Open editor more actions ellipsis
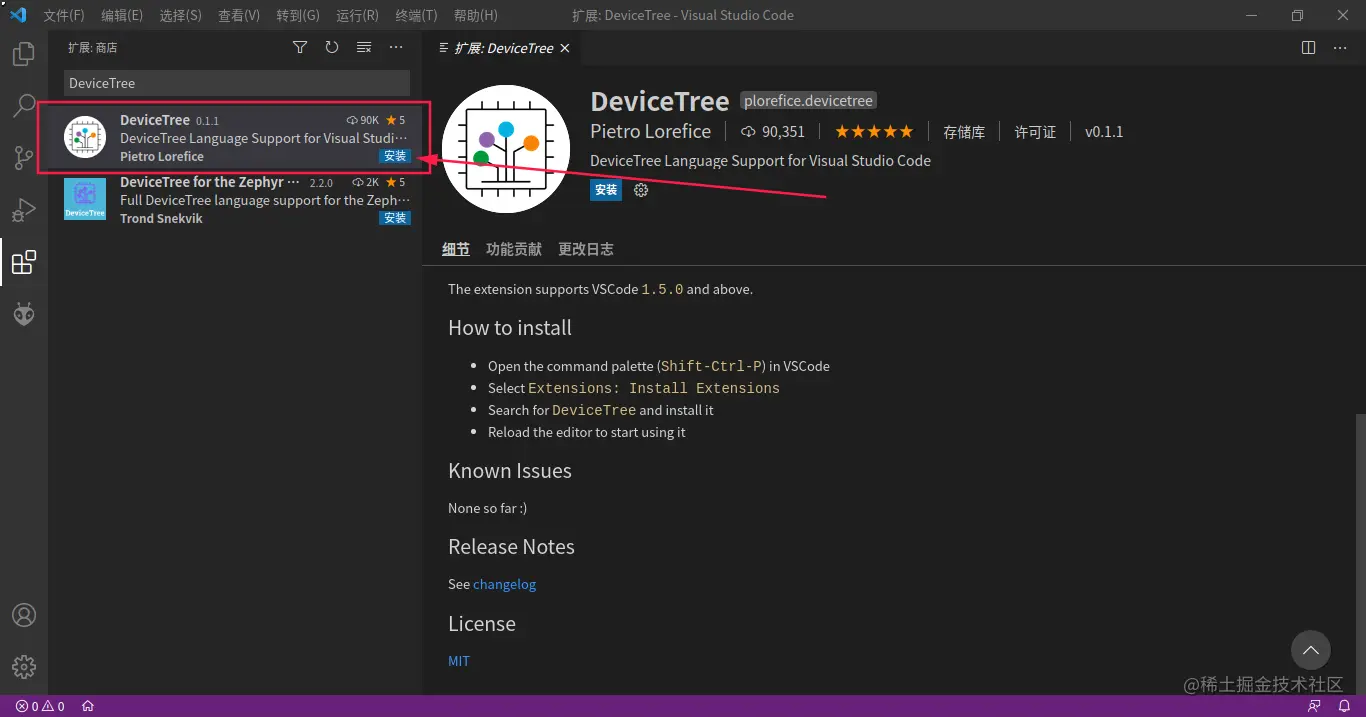 pyautogui.click(x=1342, y=47)
